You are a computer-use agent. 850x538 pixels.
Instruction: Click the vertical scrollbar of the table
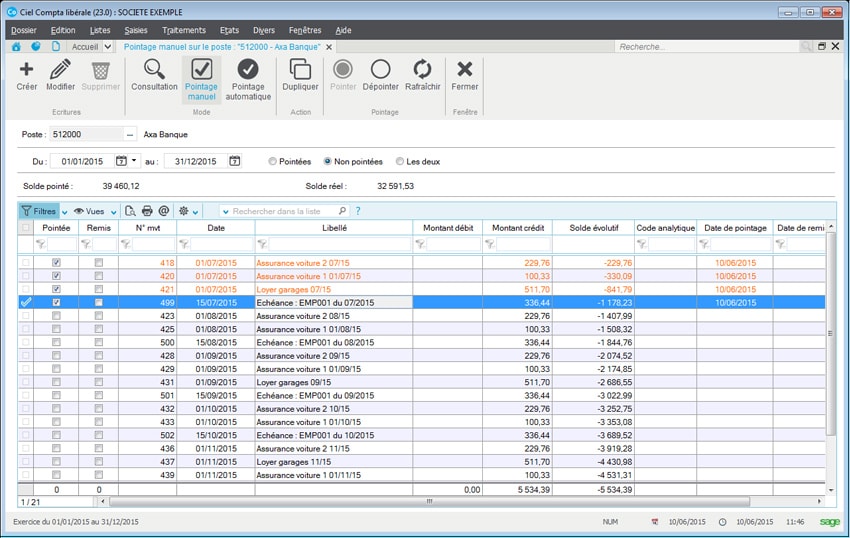click(x=831, y=334)
